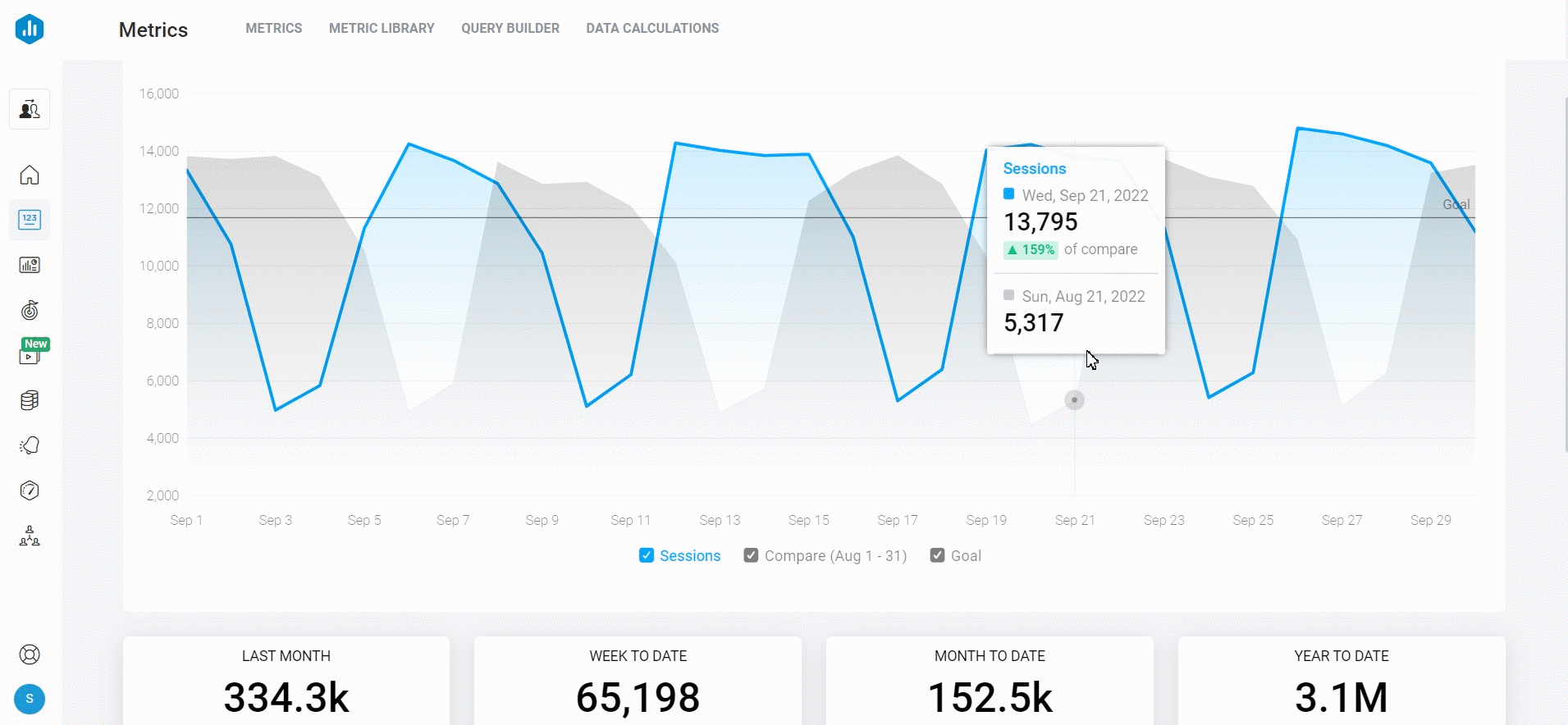This screenshot has width=1568, height=725.
Task: Click the Databox logo icon
Action: click(30, 30)
